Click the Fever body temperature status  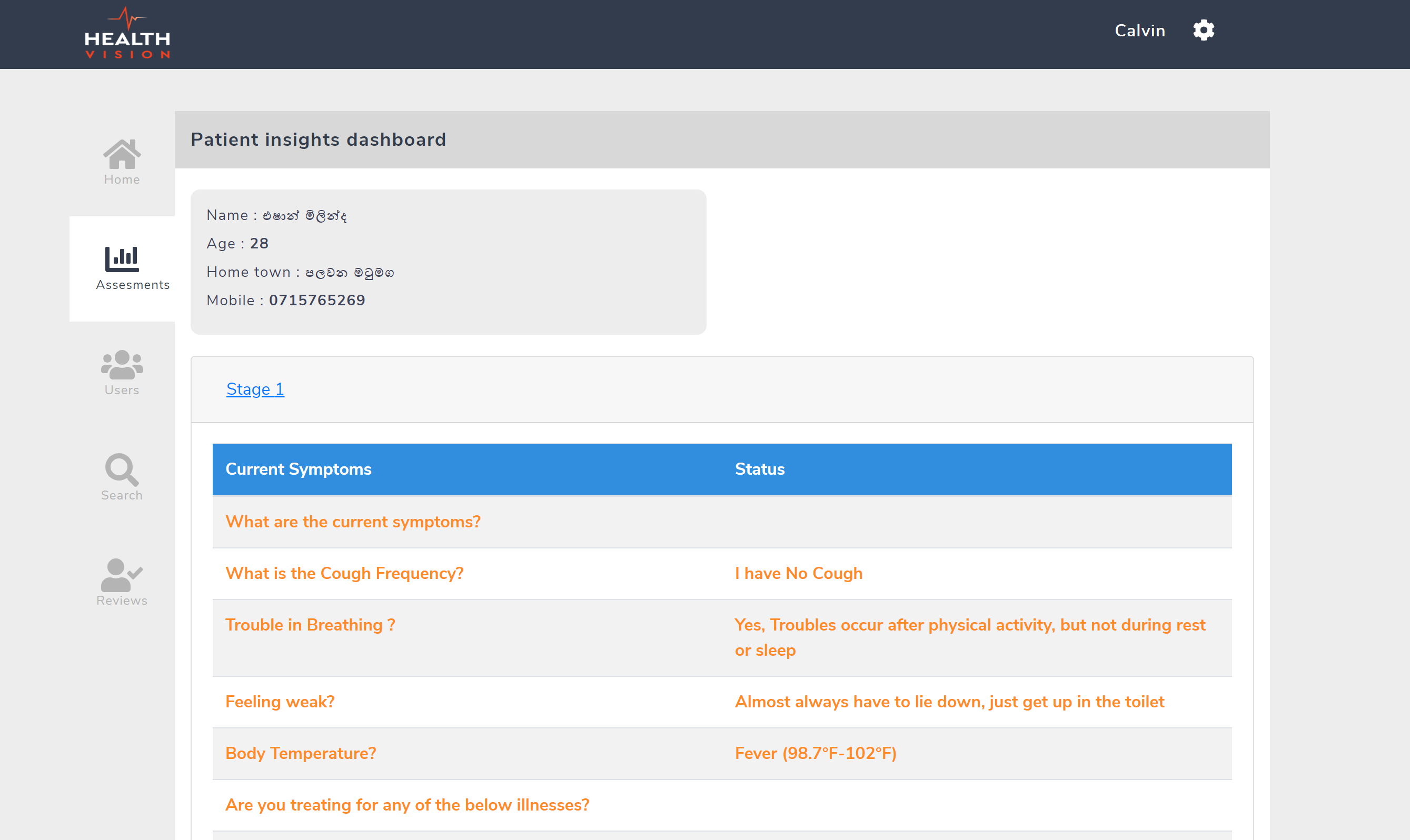pos(816,753)
